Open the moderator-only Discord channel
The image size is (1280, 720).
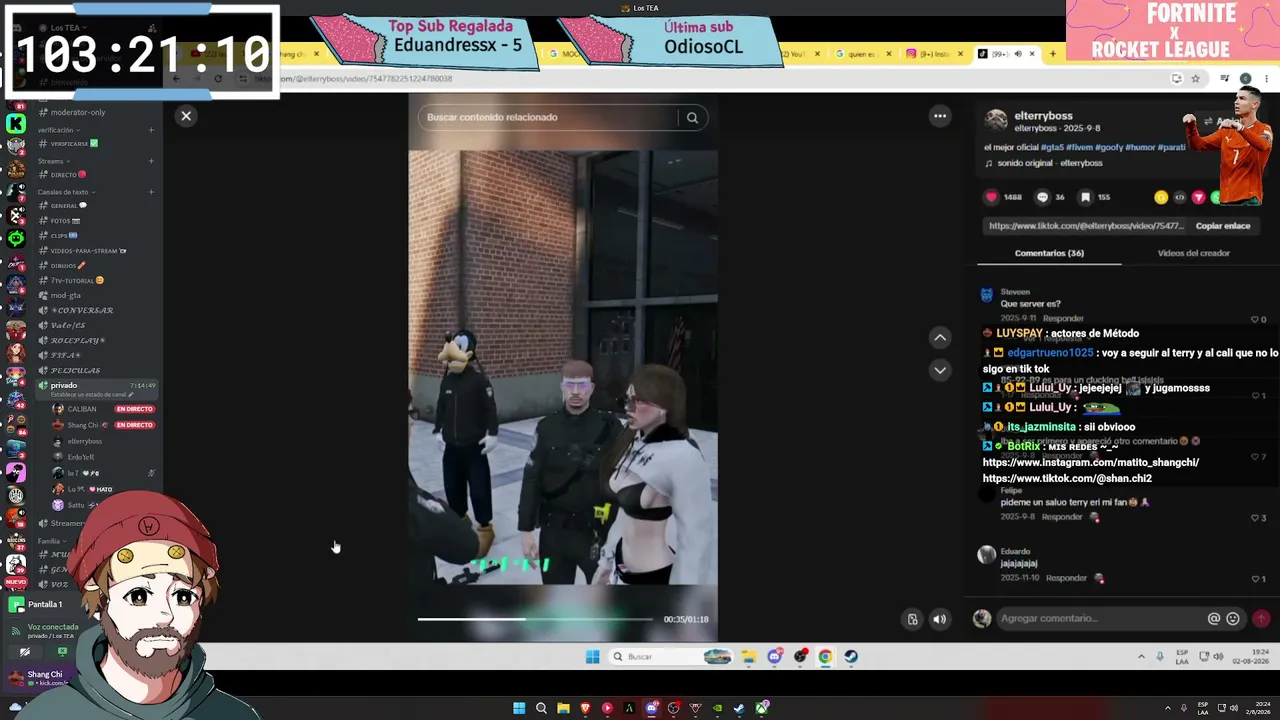click(x=78, y=112)
